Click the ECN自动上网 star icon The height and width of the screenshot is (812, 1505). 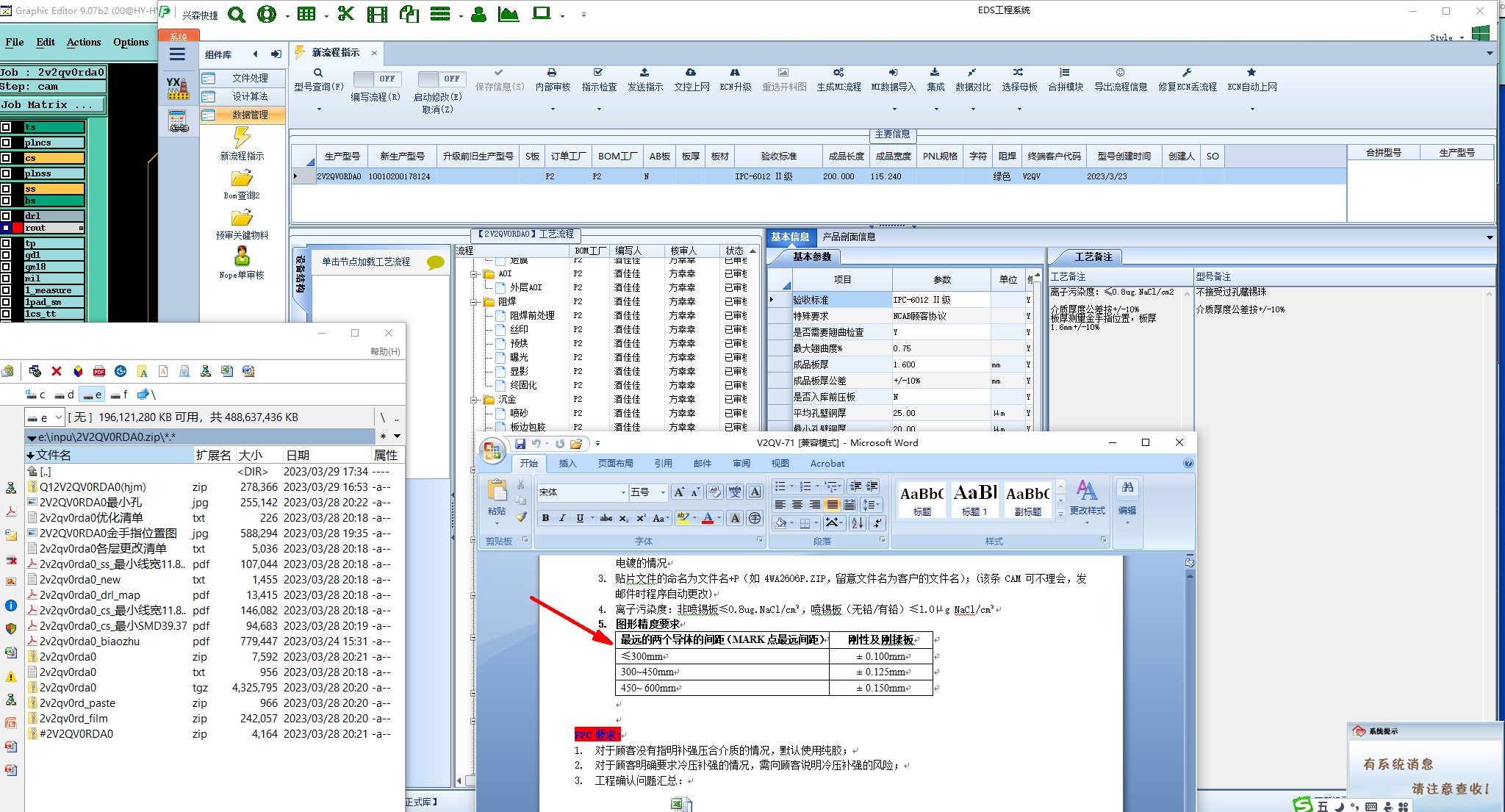[1251, 73]
